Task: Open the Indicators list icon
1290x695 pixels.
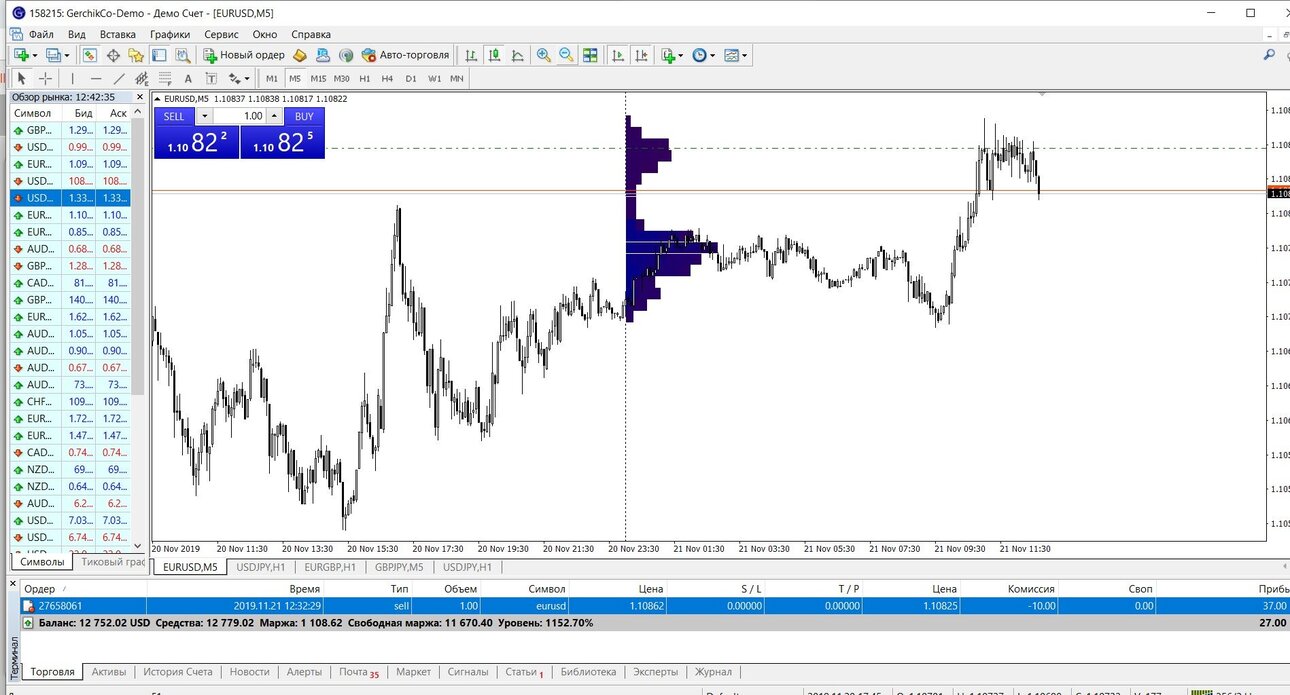Action: 668,55
